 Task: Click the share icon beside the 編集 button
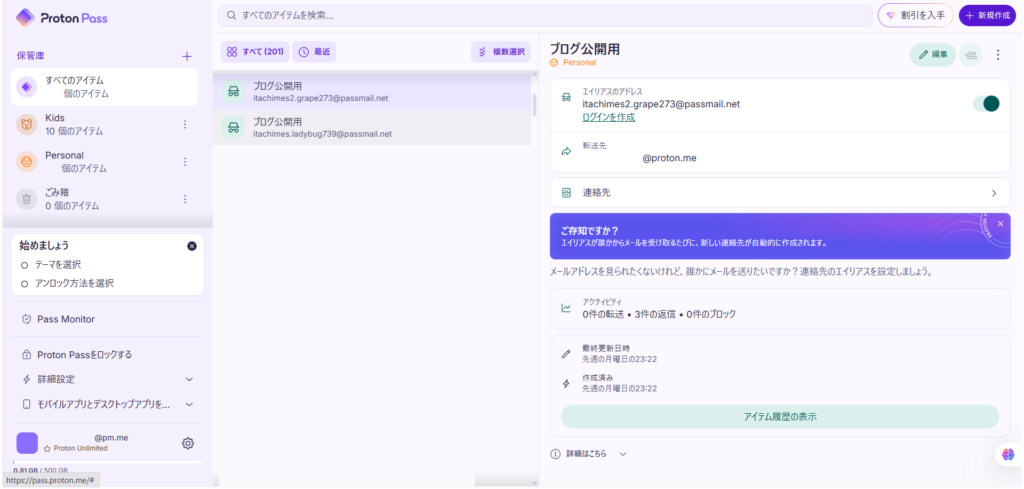(x=970, y=55)
